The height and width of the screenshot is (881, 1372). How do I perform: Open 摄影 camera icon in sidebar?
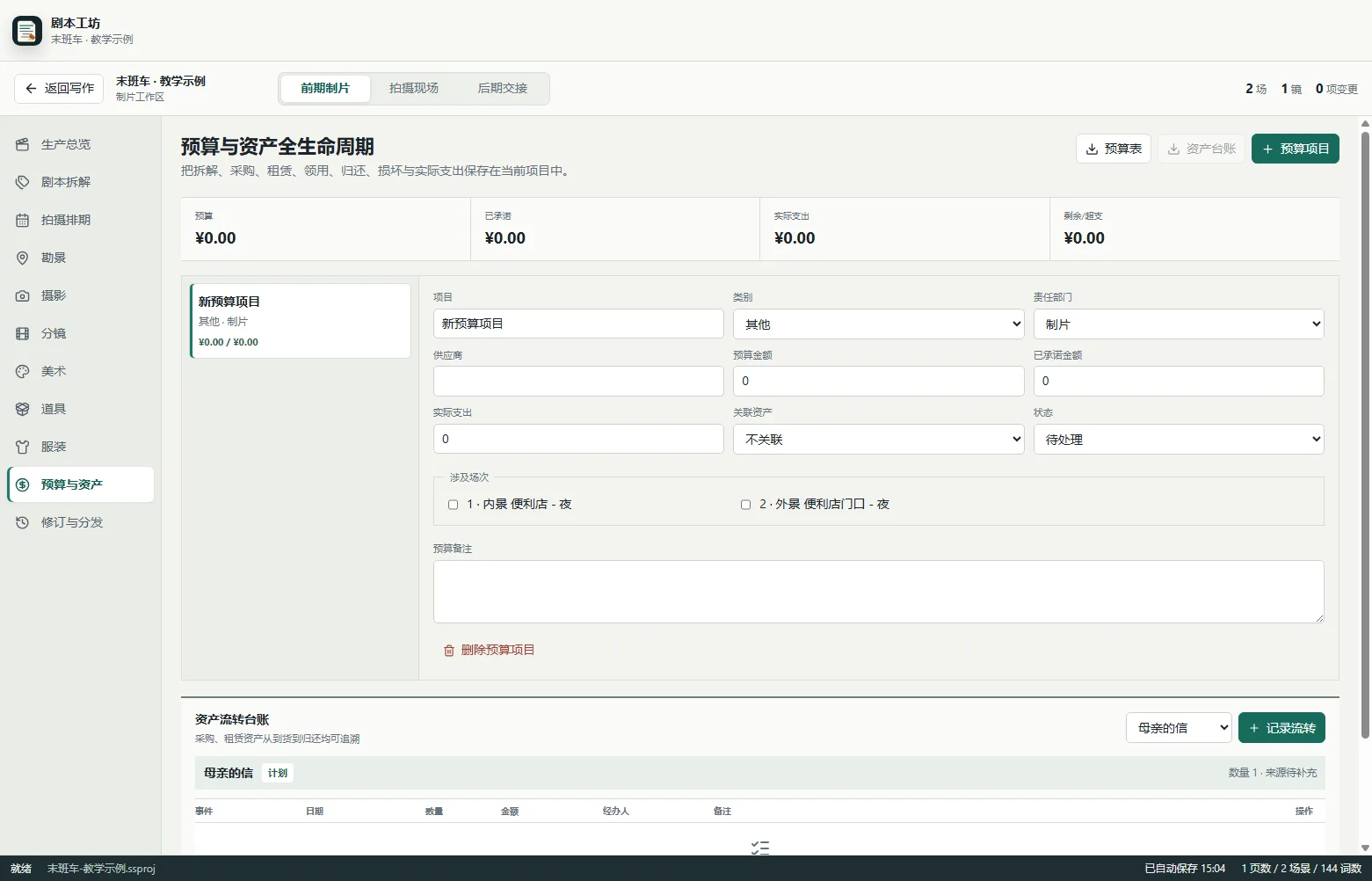23,295
